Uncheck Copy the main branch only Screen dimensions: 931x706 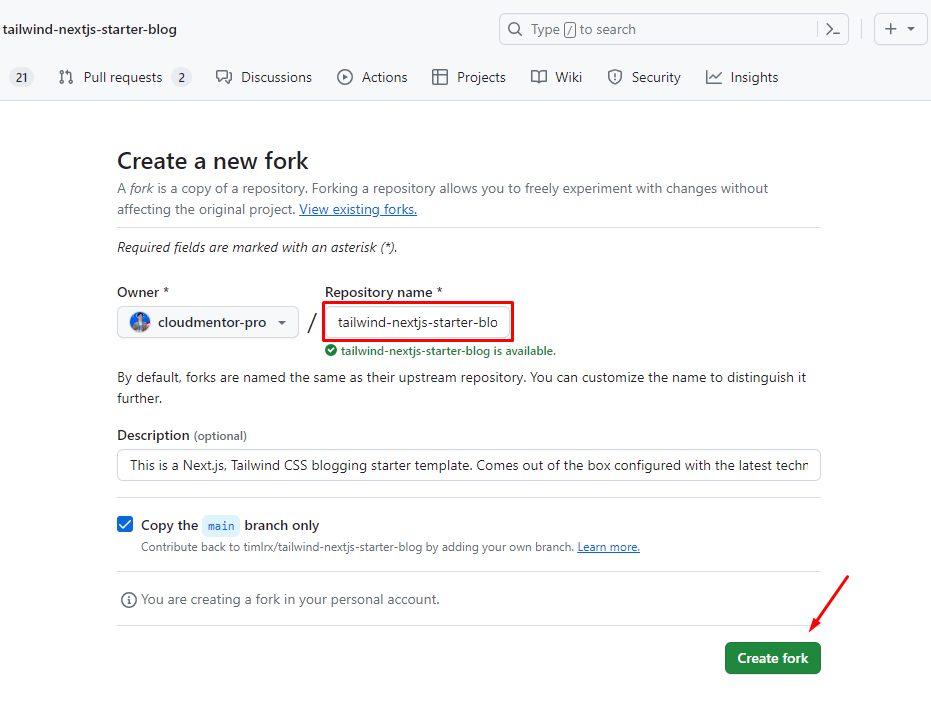point(125,525)
